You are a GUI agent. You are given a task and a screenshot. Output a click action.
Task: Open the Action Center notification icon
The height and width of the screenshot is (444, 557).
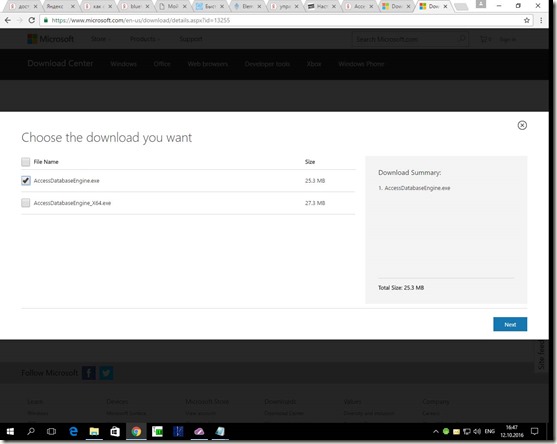[x=534, y=431]
